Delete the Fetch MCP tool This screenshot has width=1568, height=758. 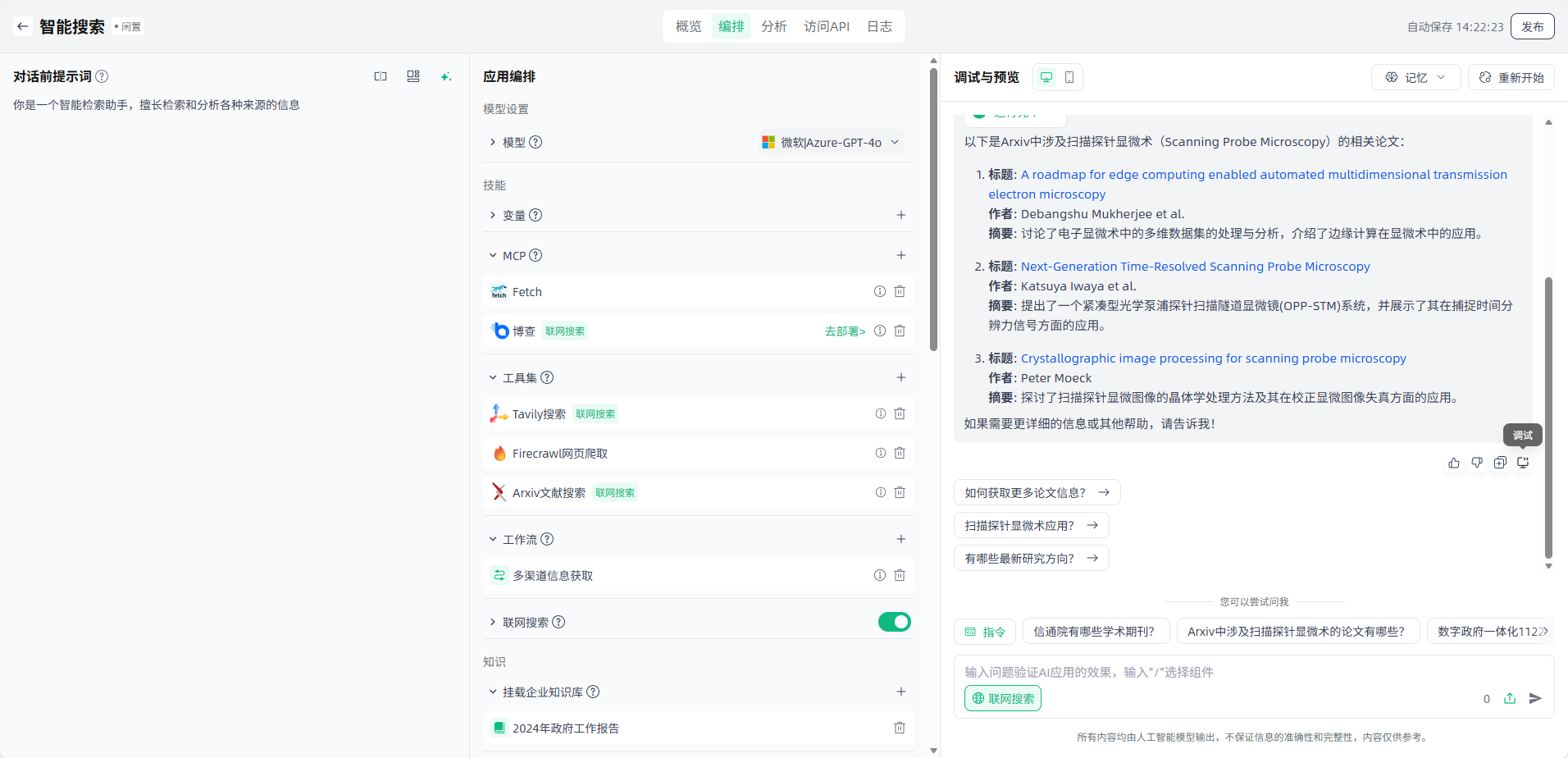click(900, 291)
